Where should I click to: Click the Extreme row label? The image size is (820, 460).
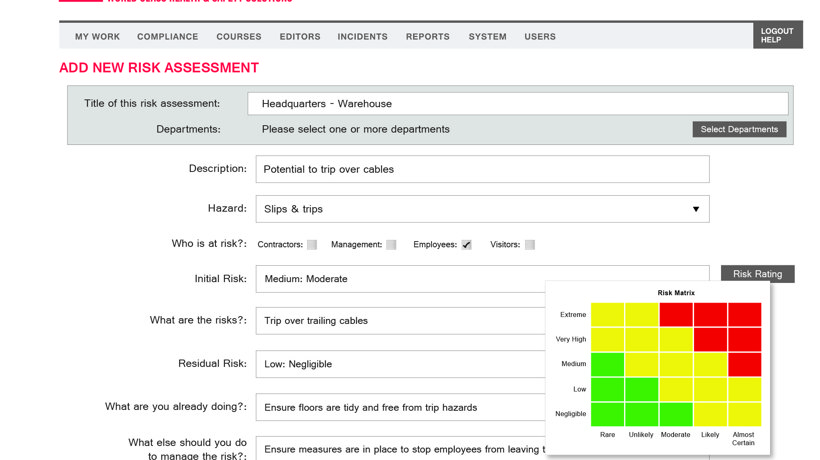573,315
